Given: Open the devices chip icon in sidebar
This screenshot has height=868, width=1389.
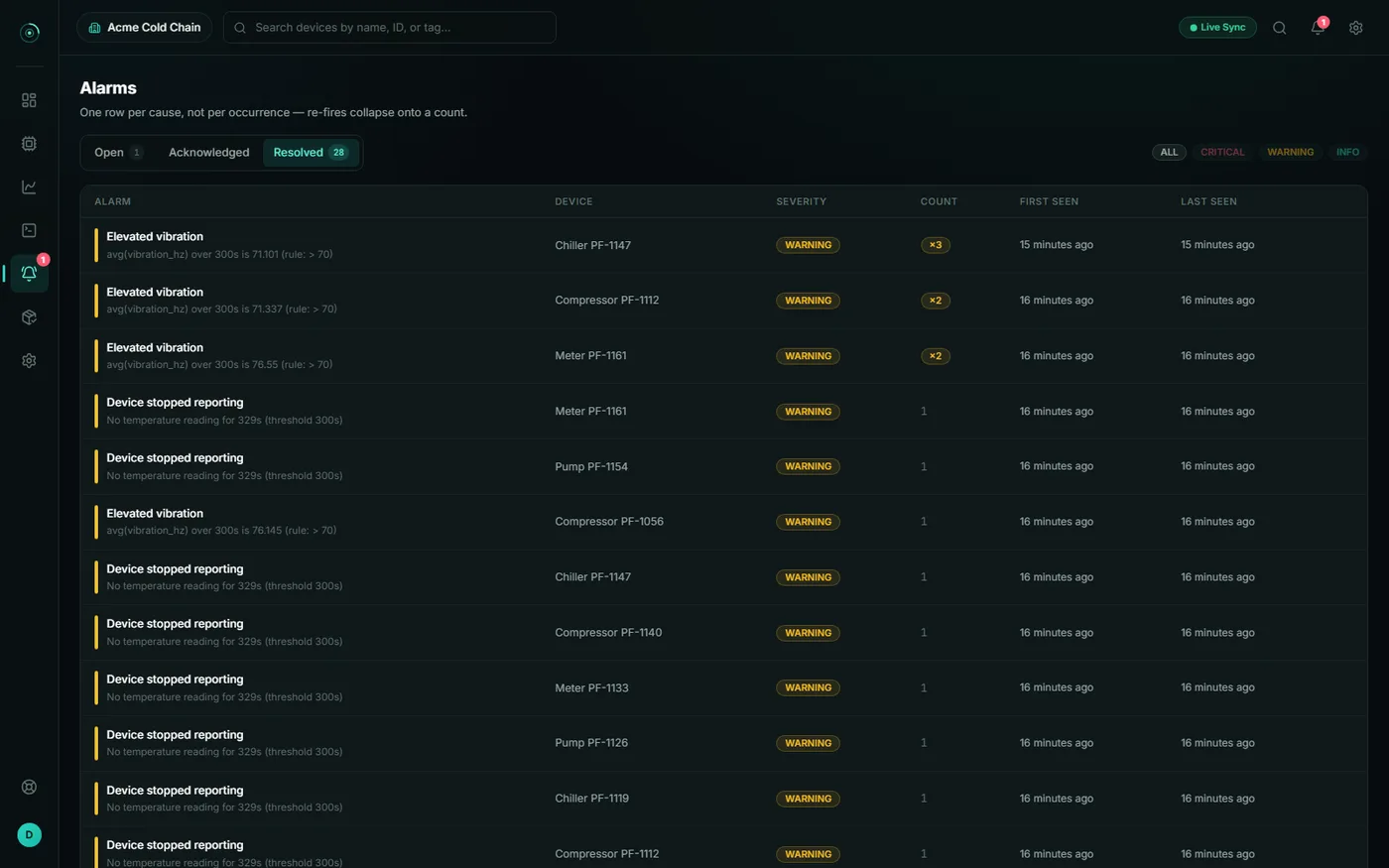Looking at the screenshot, I should [29, 144].
